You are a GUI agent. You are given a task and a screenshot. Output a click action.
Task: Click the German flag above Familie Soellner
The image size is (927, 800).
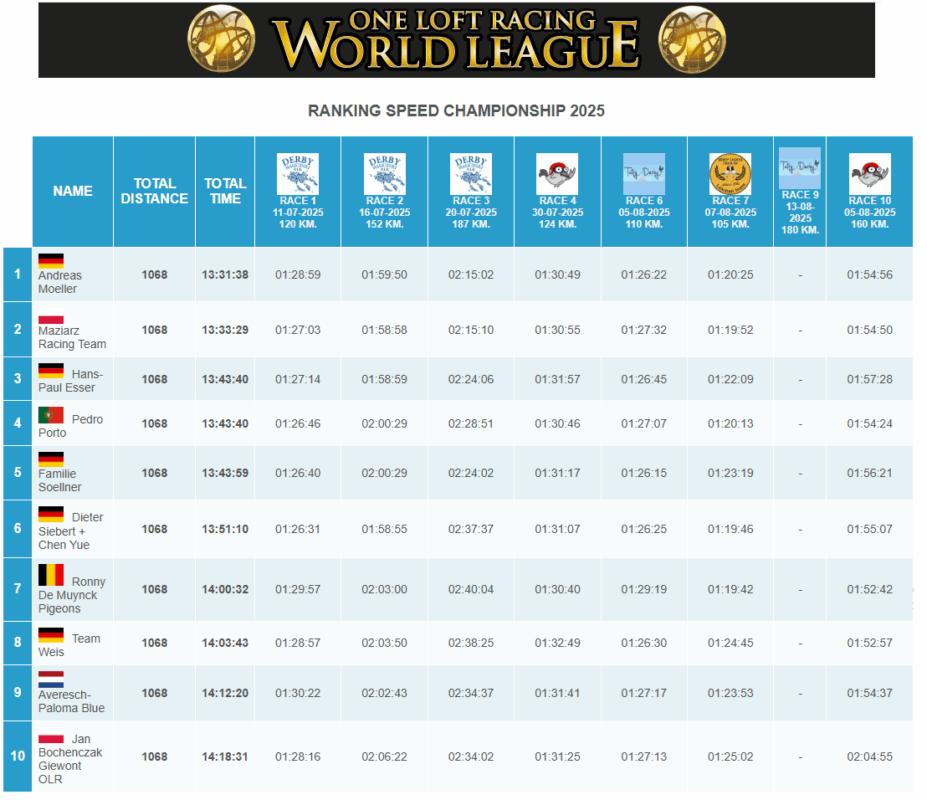[51, 459]
